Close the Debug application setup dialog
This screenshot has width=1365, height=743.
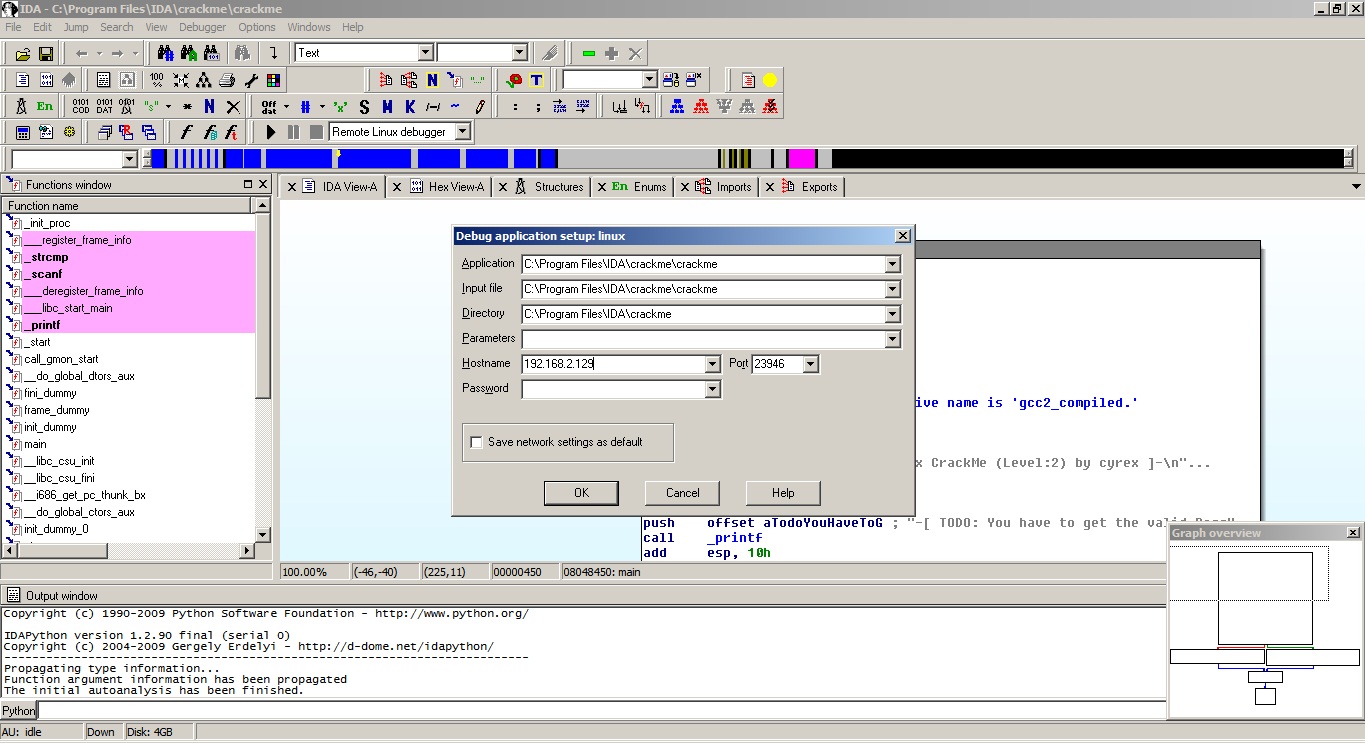[902, 236]
